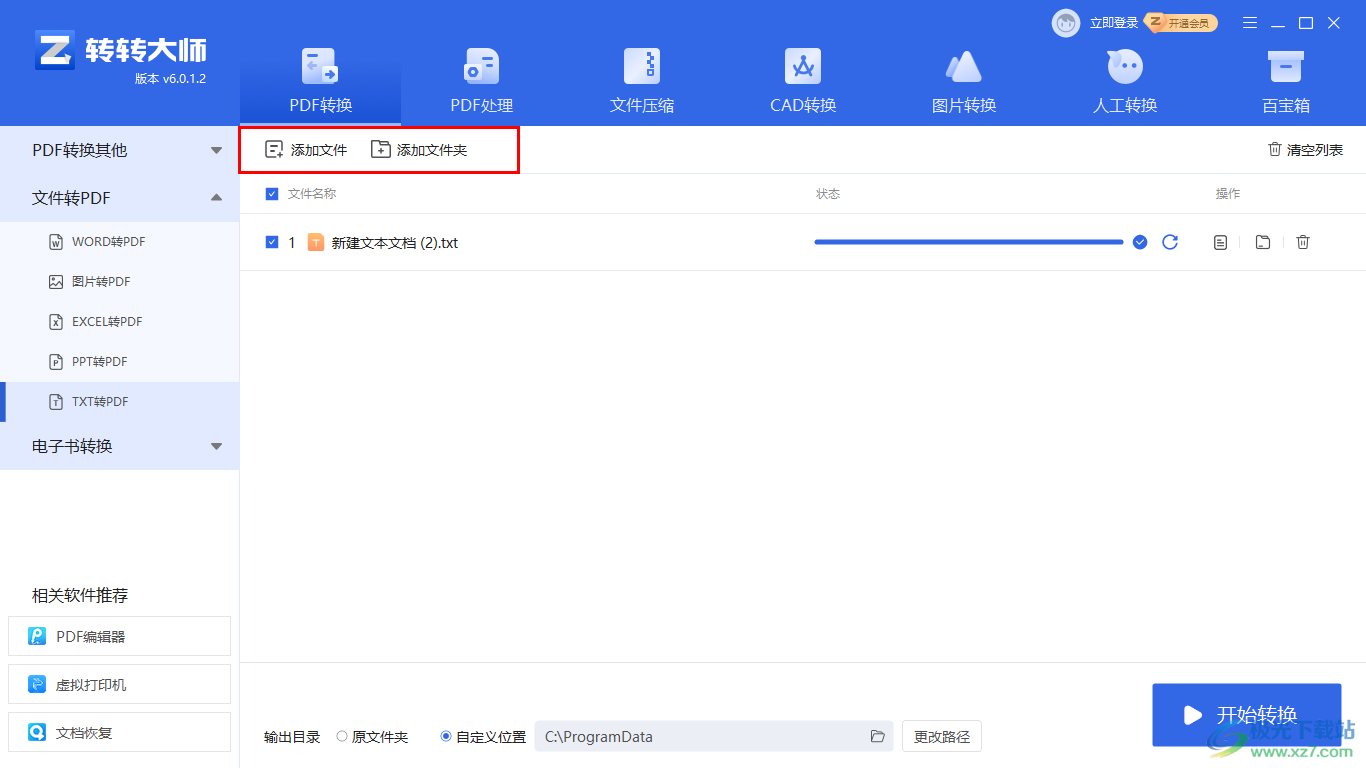This screenshot has width=1366, height=768.
Task: Expand the PDF转换其他 section
Action: [120, 150]
